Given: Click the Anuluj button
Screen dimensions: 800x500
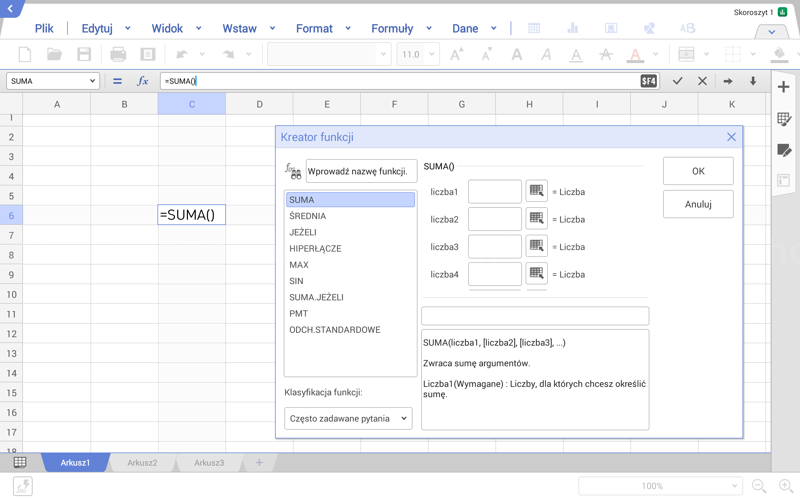Looking at the screenshot, I should pos(697,204).
